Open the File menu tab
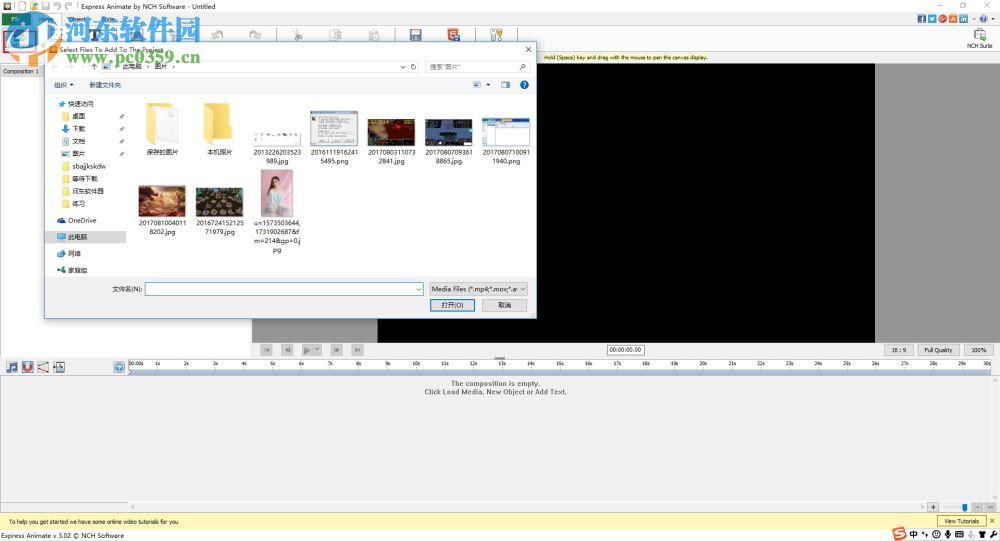Image resolution: width=1000 pixels, height=541 pixels. (x=17, y=19)
